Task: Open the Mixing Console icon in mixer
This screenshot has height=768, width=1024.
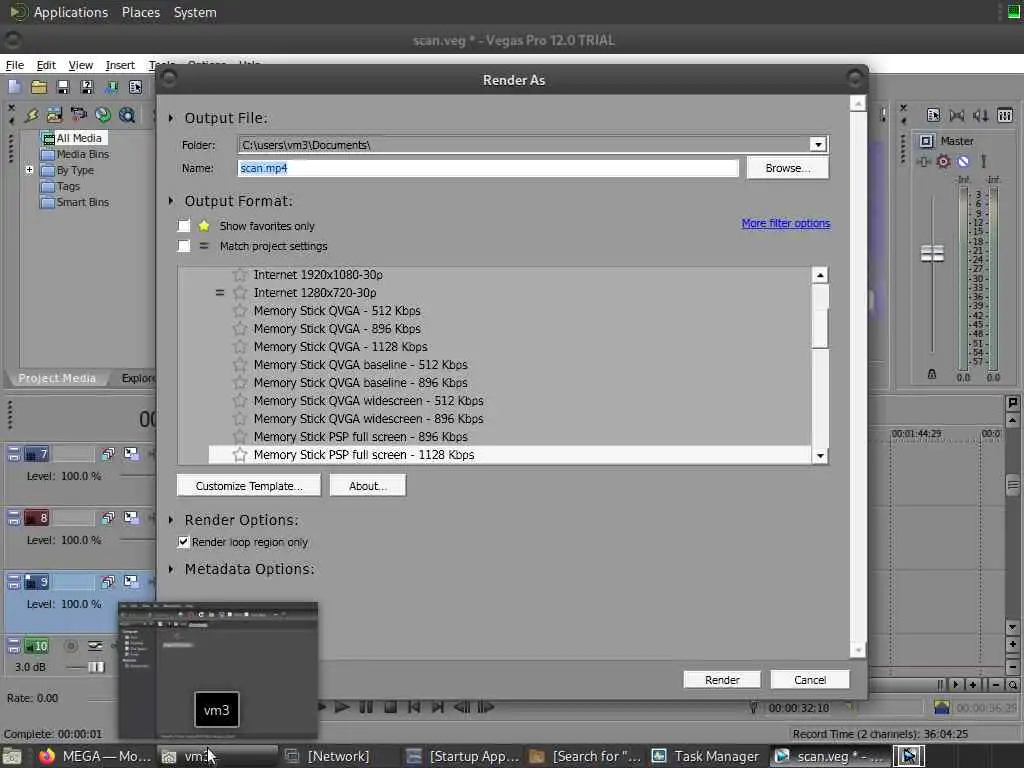Action: (x=1005, y=116)
